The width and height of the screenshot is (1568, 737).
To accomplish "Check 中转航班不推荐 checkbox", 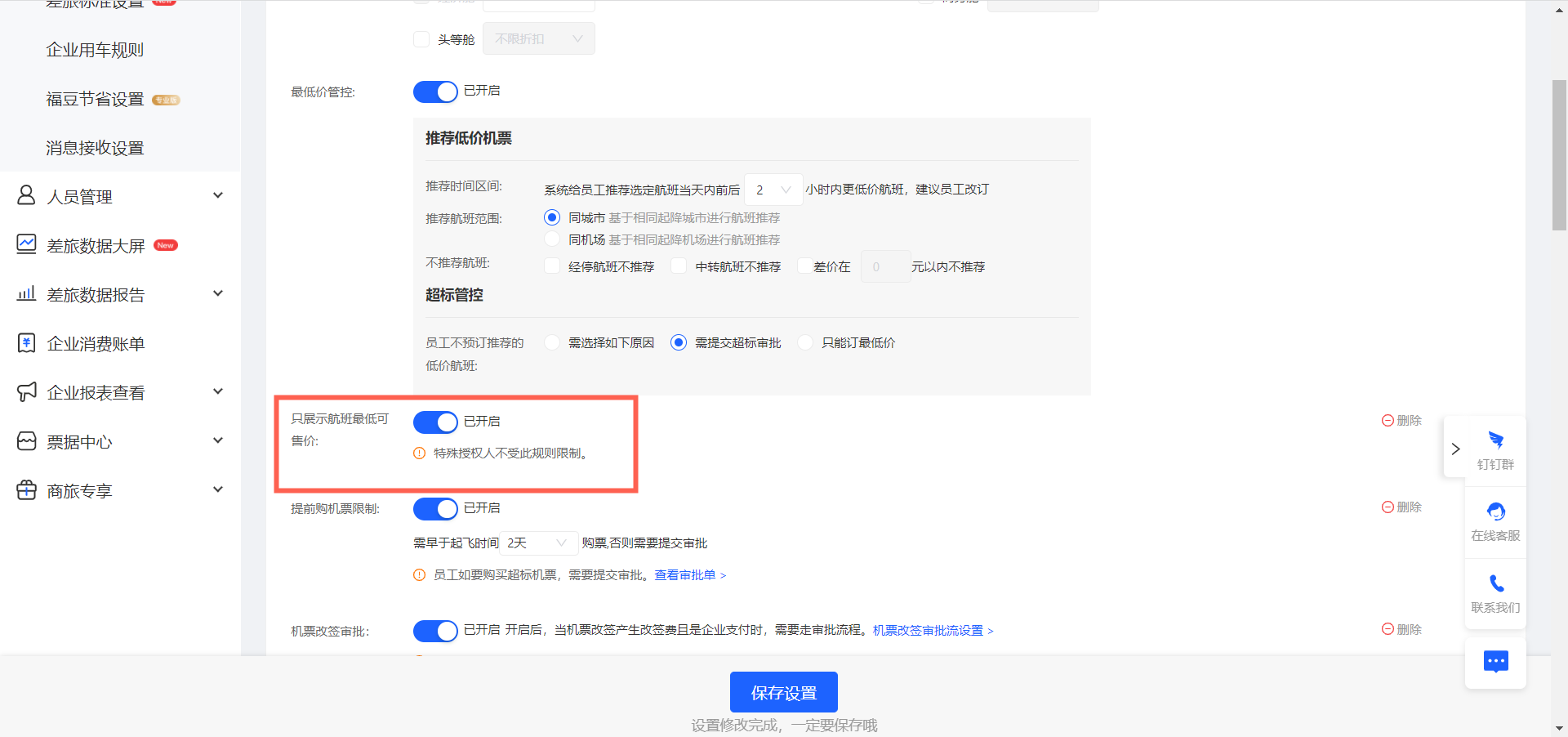I will pos(679,266).
